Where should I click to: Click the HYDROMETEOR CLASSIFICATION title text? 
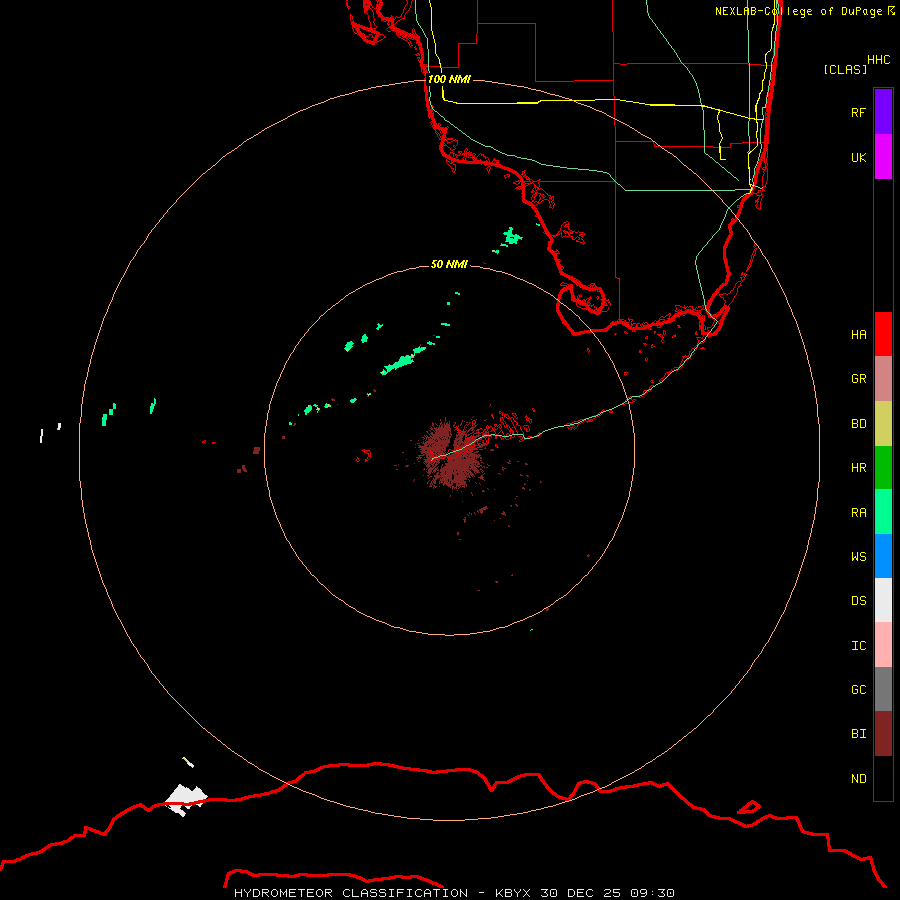(x=350, y=893)
